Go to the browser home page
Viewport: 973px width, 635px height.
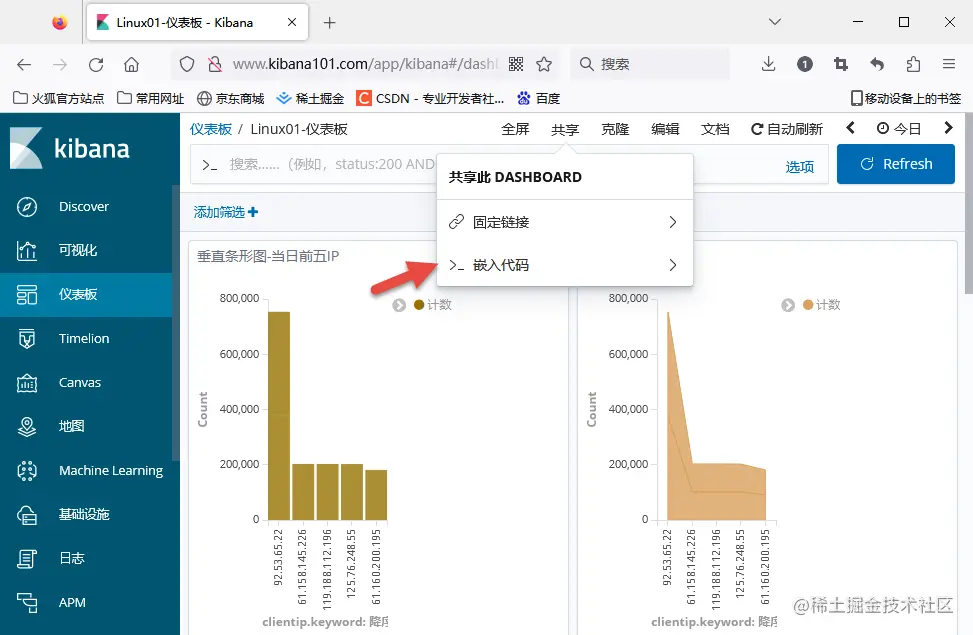coord(132,64)
